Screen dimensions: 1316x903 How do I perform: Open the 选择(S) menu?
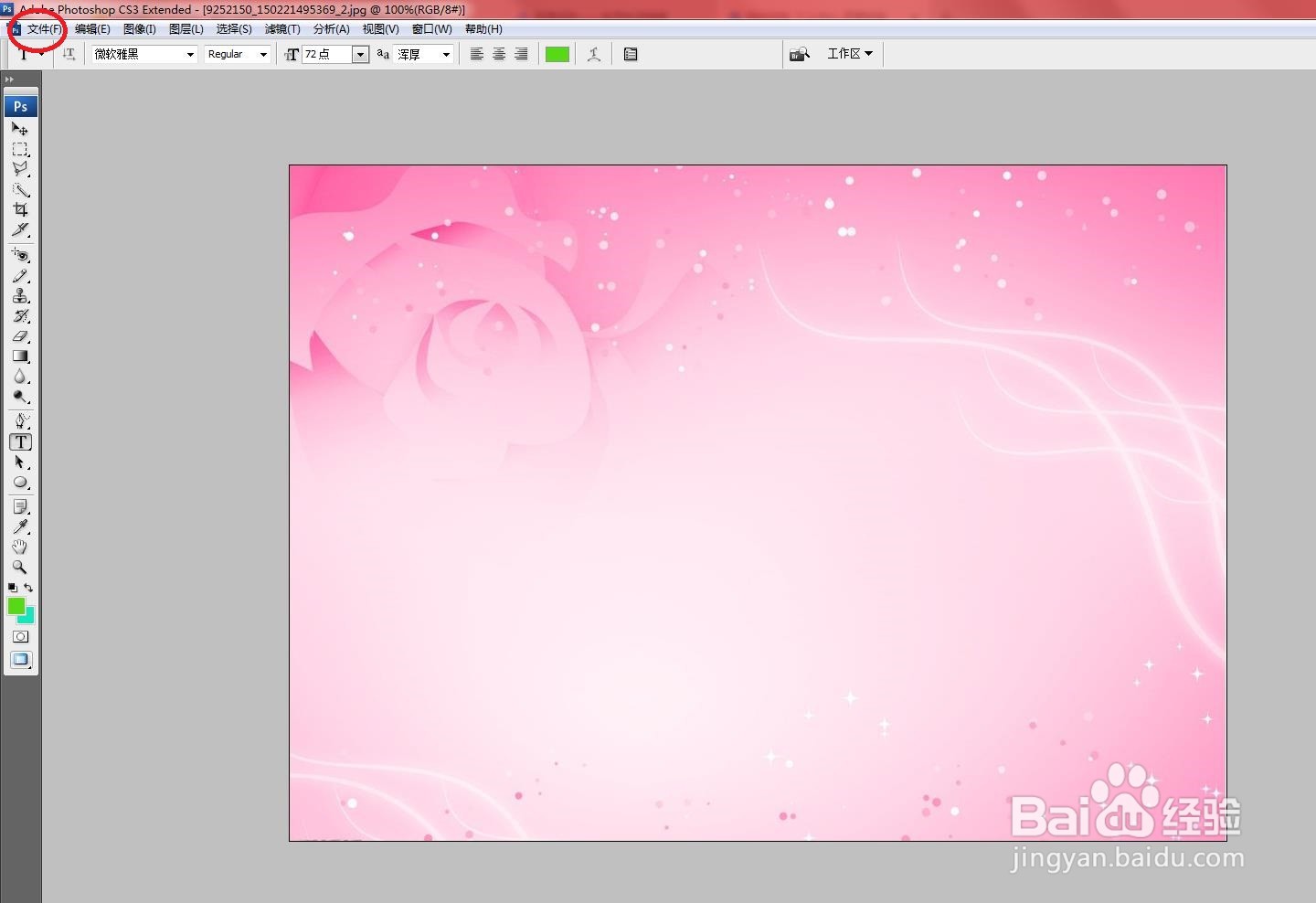tap(234, 29)
